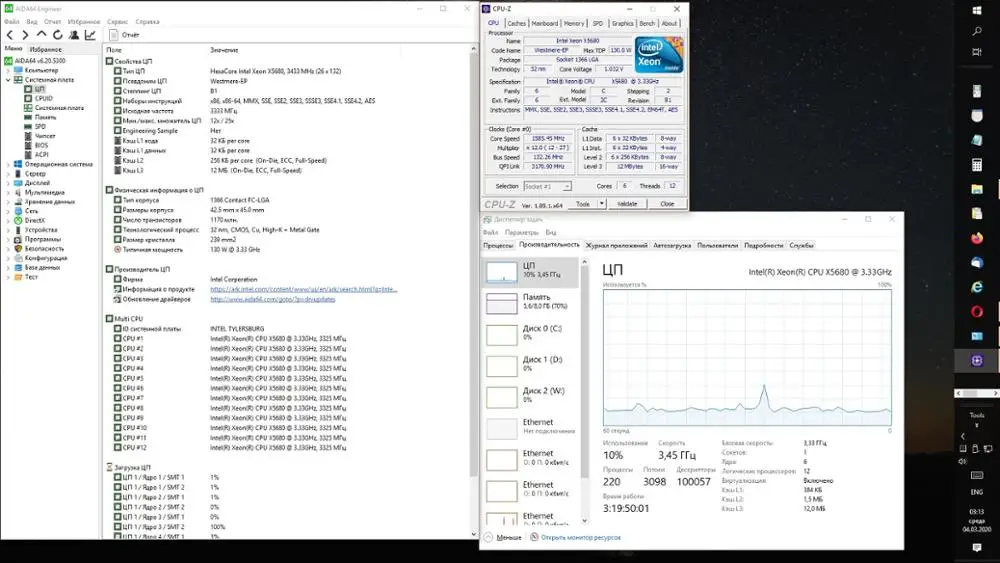The image size is (1000, 563).
Task: Click the Intel Xeon logo in CPU-Z
Action: coord(659,55)
